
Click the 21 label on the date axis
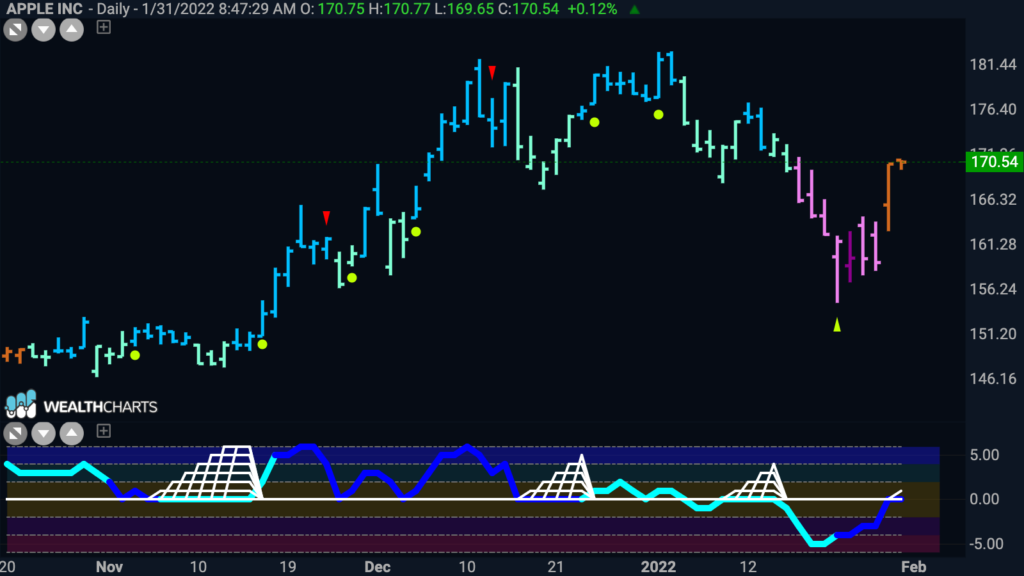[555, 566]
